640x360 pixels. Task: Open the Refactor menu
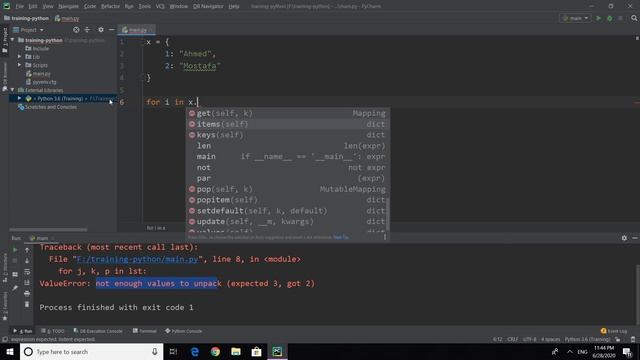(110, 6)
